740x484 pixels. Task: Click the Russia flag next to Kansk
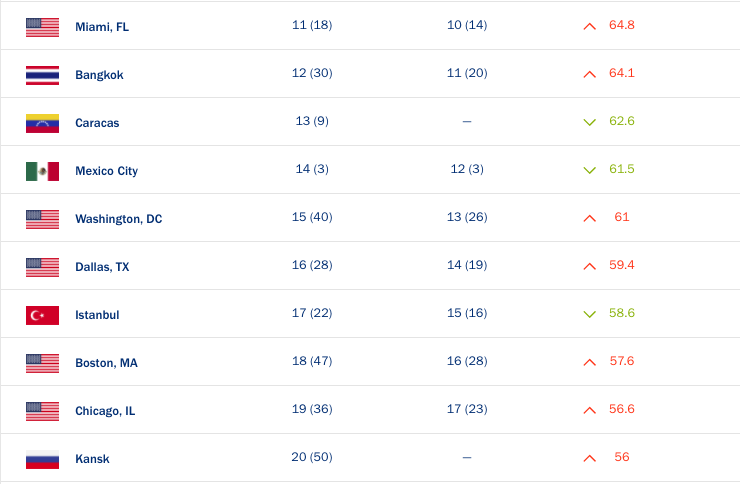[42, 459]
